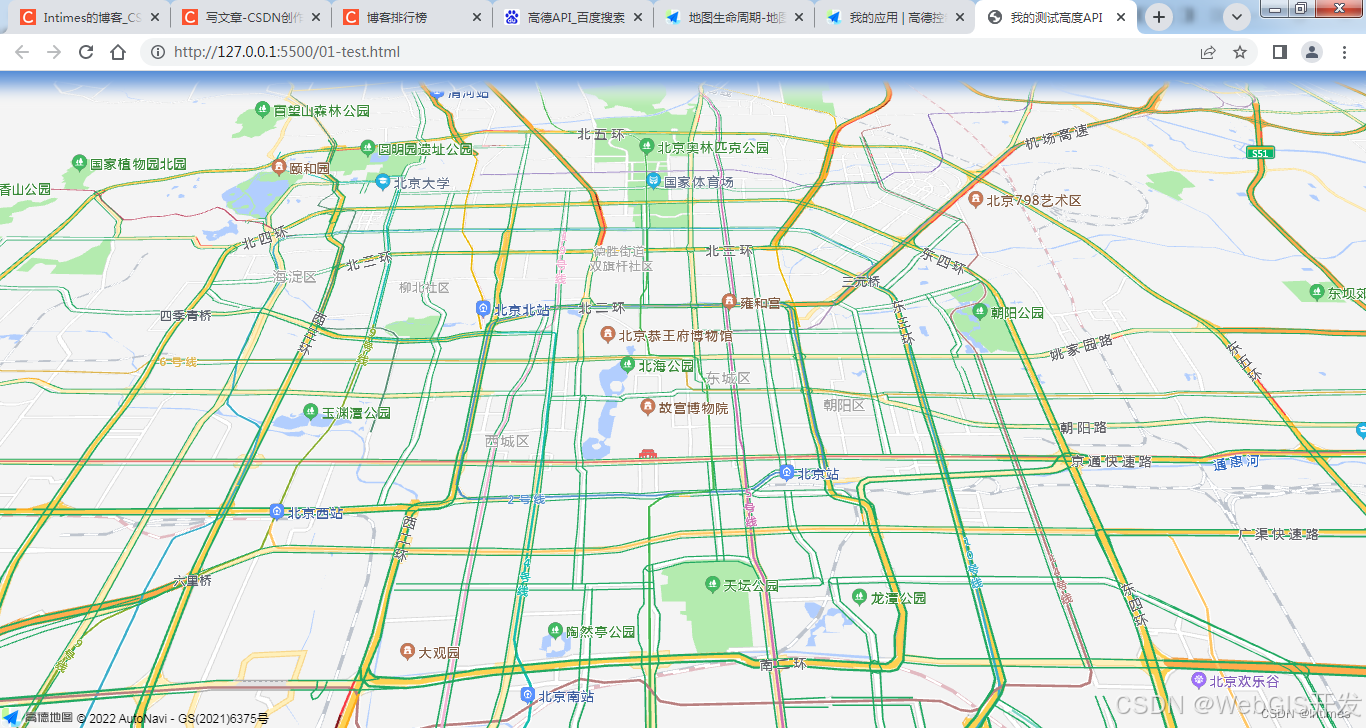This screenshot has width=1366, height=728.
Task: Click the 北京大学 university icon
Action: (382, 181)
